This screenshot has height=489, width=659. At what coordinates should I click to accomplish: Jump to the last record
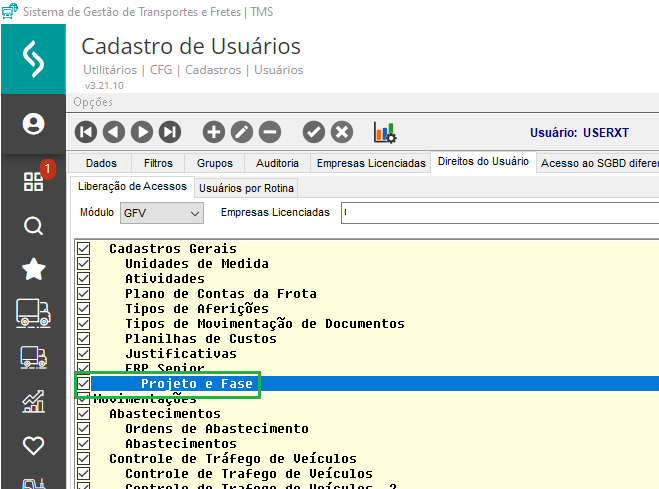coord(170,132)
